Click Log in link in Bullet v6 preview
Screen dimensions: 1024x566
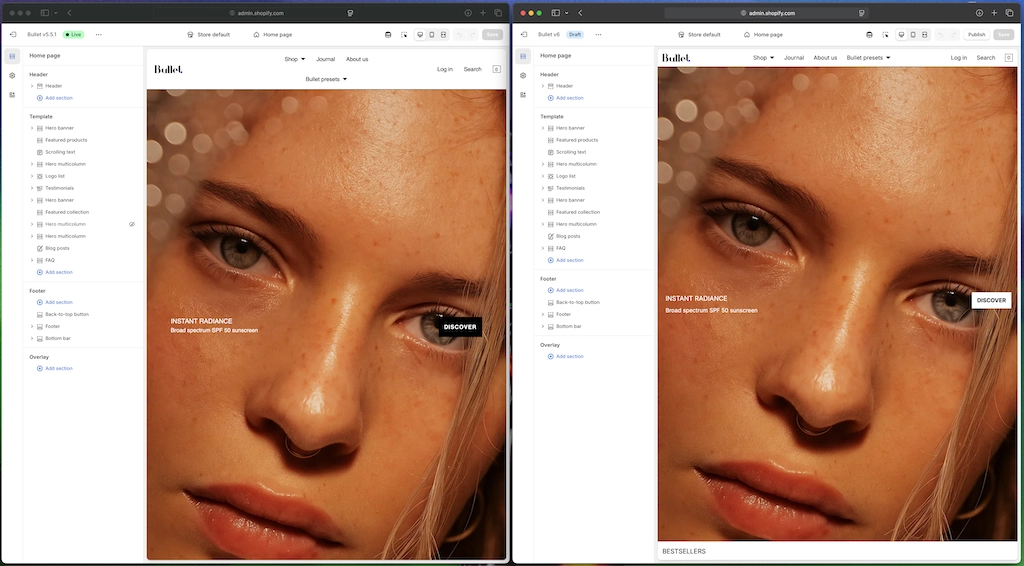coord(959,58)
